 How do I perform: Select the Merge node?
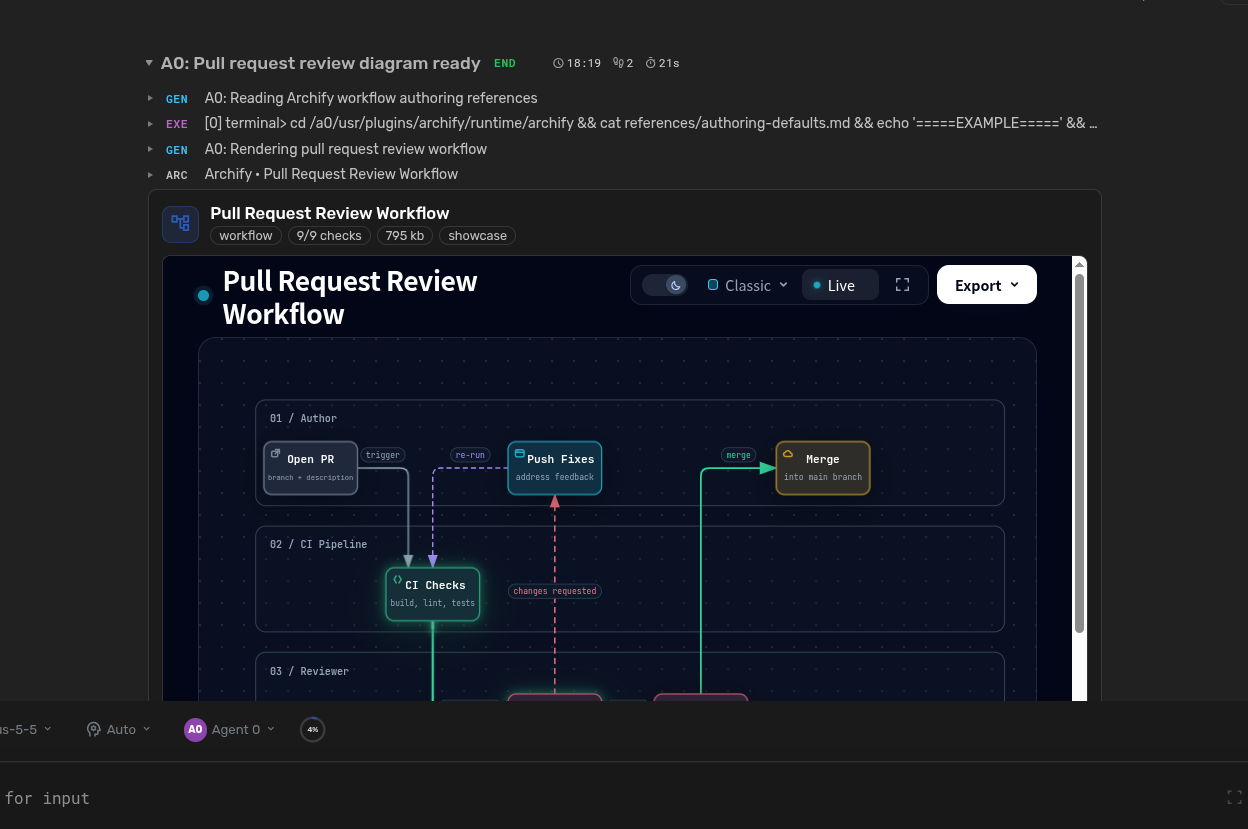point(823,468)
